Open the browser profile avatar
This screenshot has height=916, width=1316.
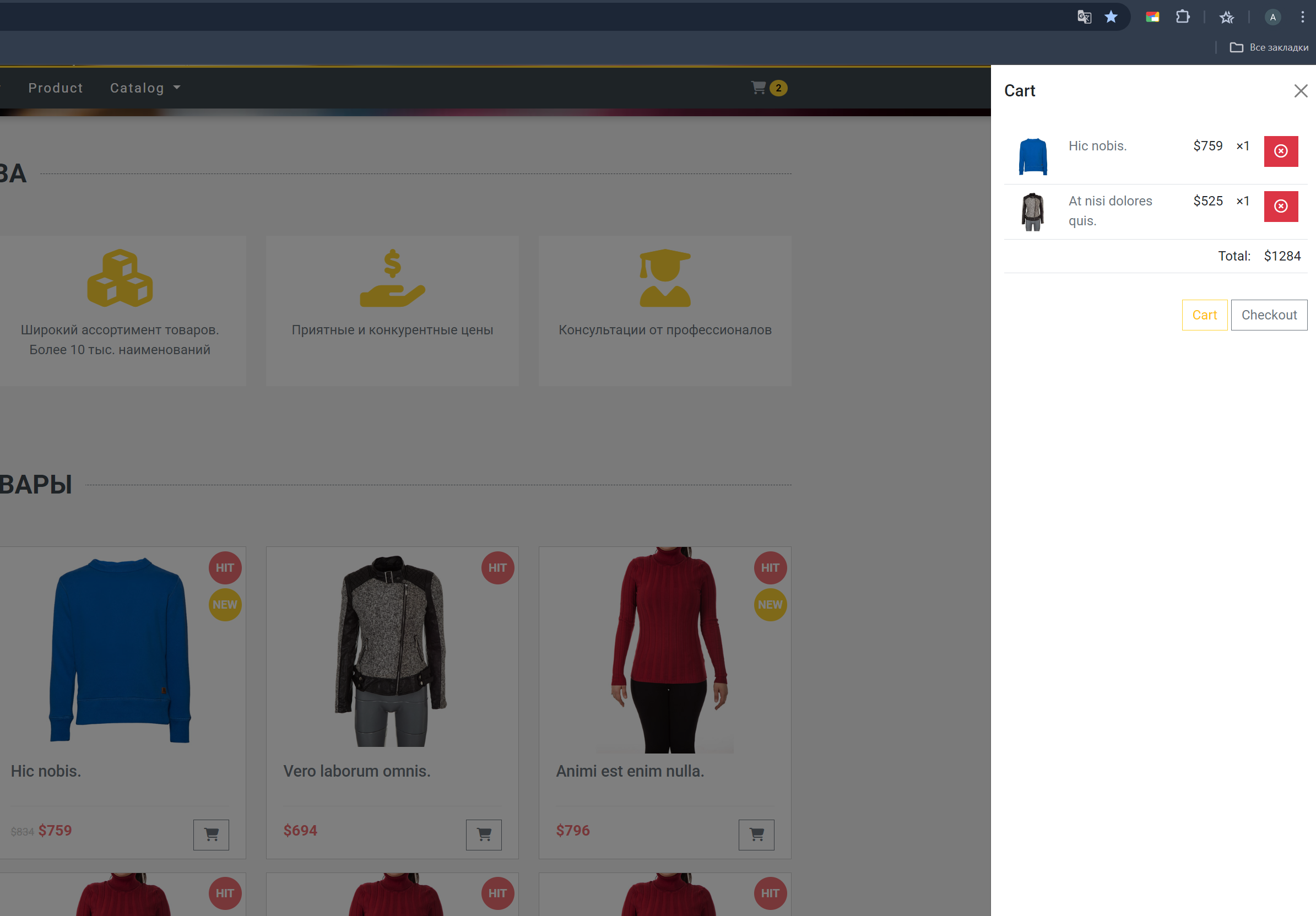1272,17
